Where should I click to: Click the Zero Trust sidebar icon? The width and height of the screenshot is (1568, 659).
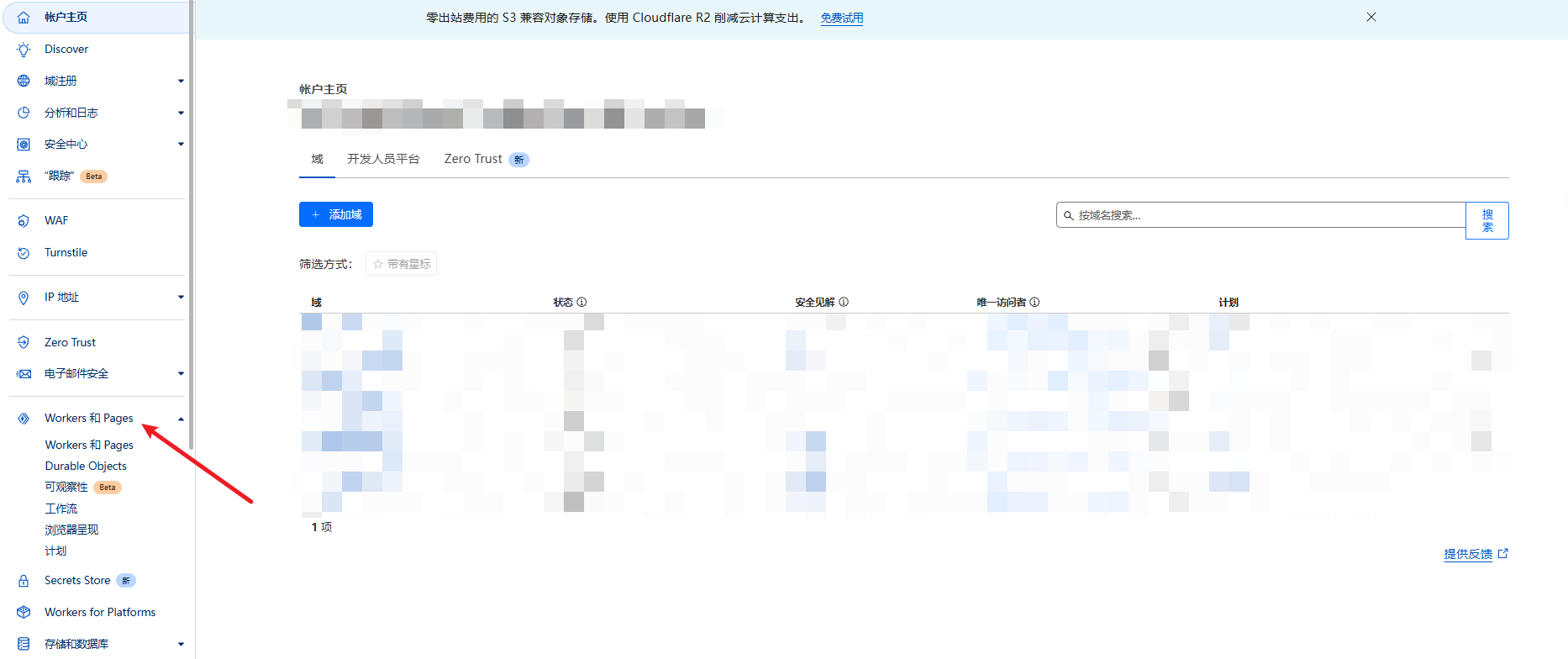coord(24,342)
